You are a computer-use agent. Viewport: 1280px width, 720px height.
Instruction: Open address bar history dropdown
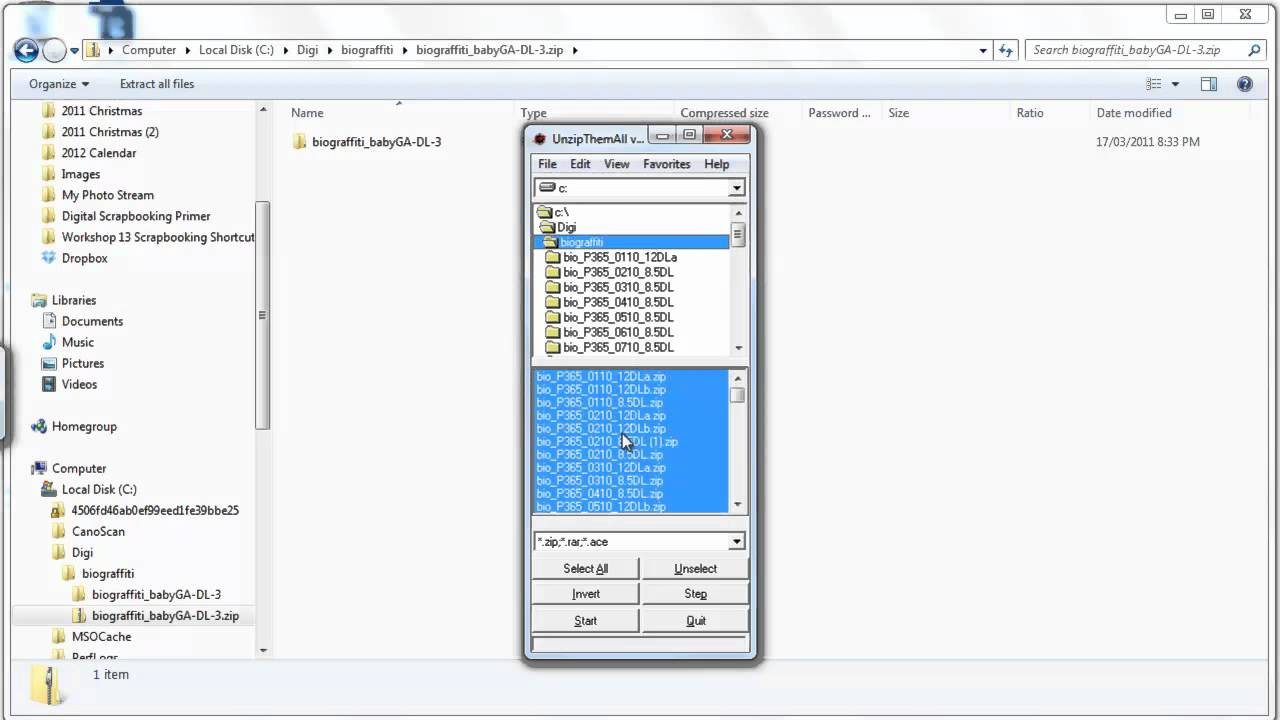coord(983,50)
